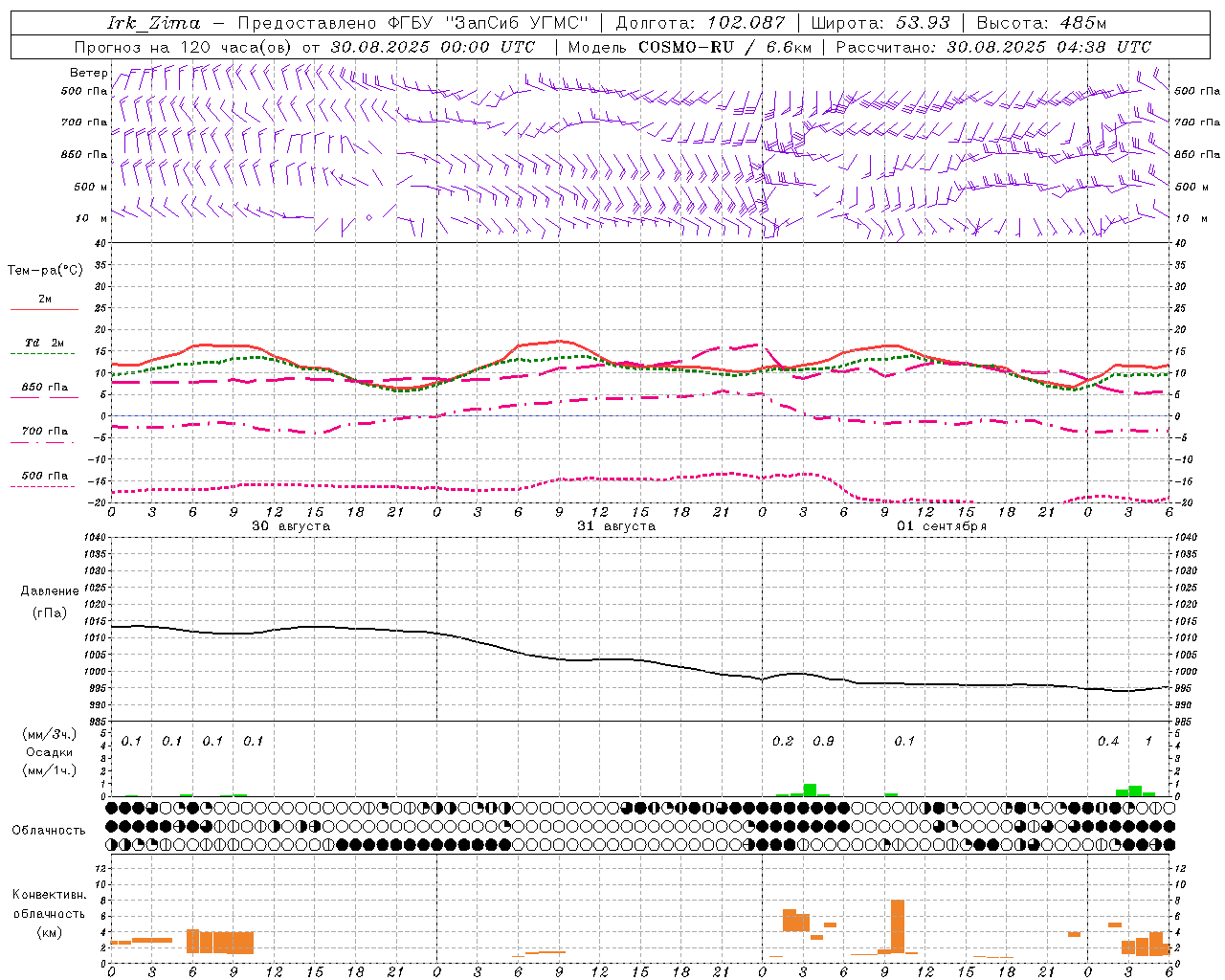Click the '(мм/3ч.)' precipitation unit label
Screen dimensions: 1225x980
pyautogui.click(x=49, y=735)
